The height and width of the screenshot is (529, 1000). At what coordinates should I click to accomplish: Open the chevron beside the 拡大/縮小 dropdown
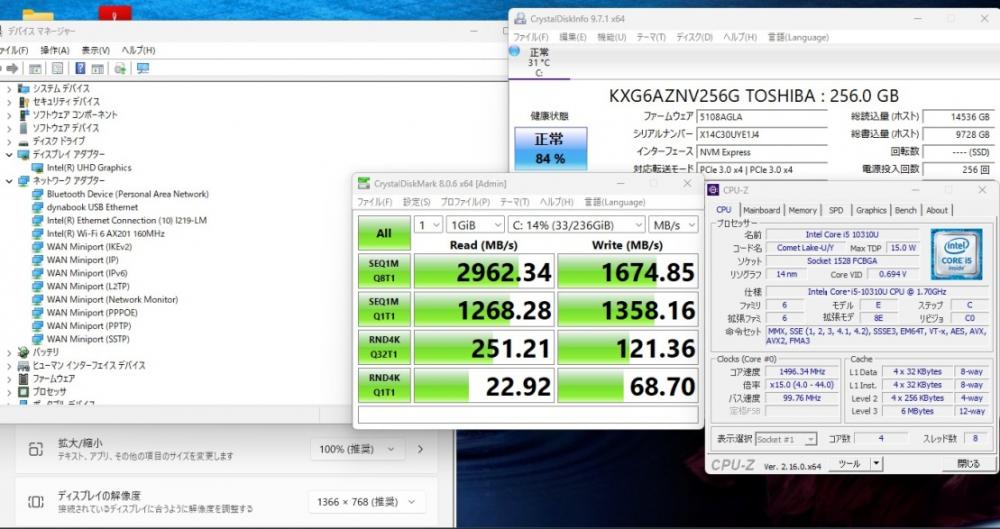pyautogui.click(x=420, y=449)
